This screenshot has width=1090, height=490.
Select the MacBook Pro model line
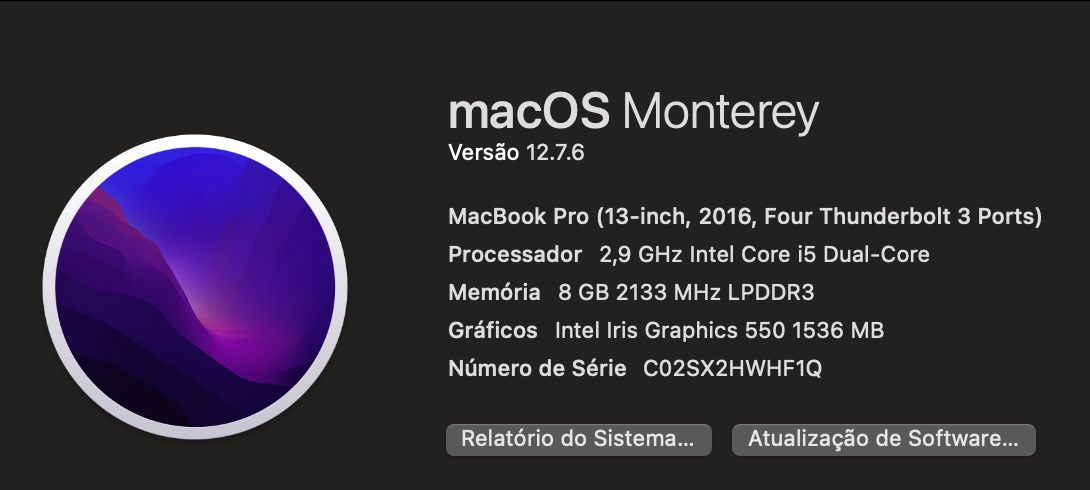click(745, 217)
